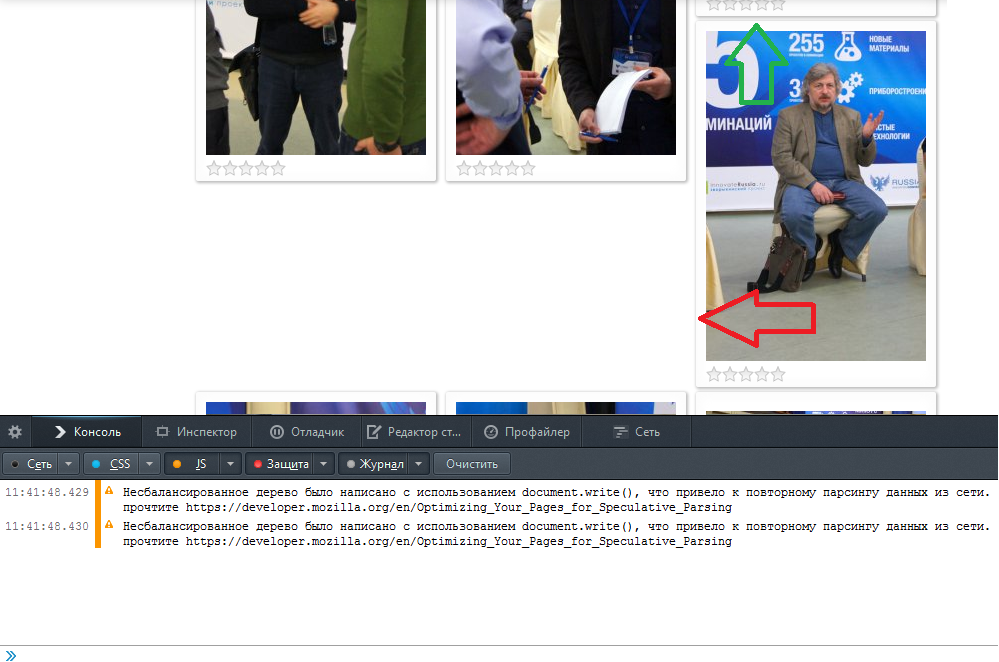Toggle the CSS console filter
Viewport: 999px width, 662px height.
point(111,464)
